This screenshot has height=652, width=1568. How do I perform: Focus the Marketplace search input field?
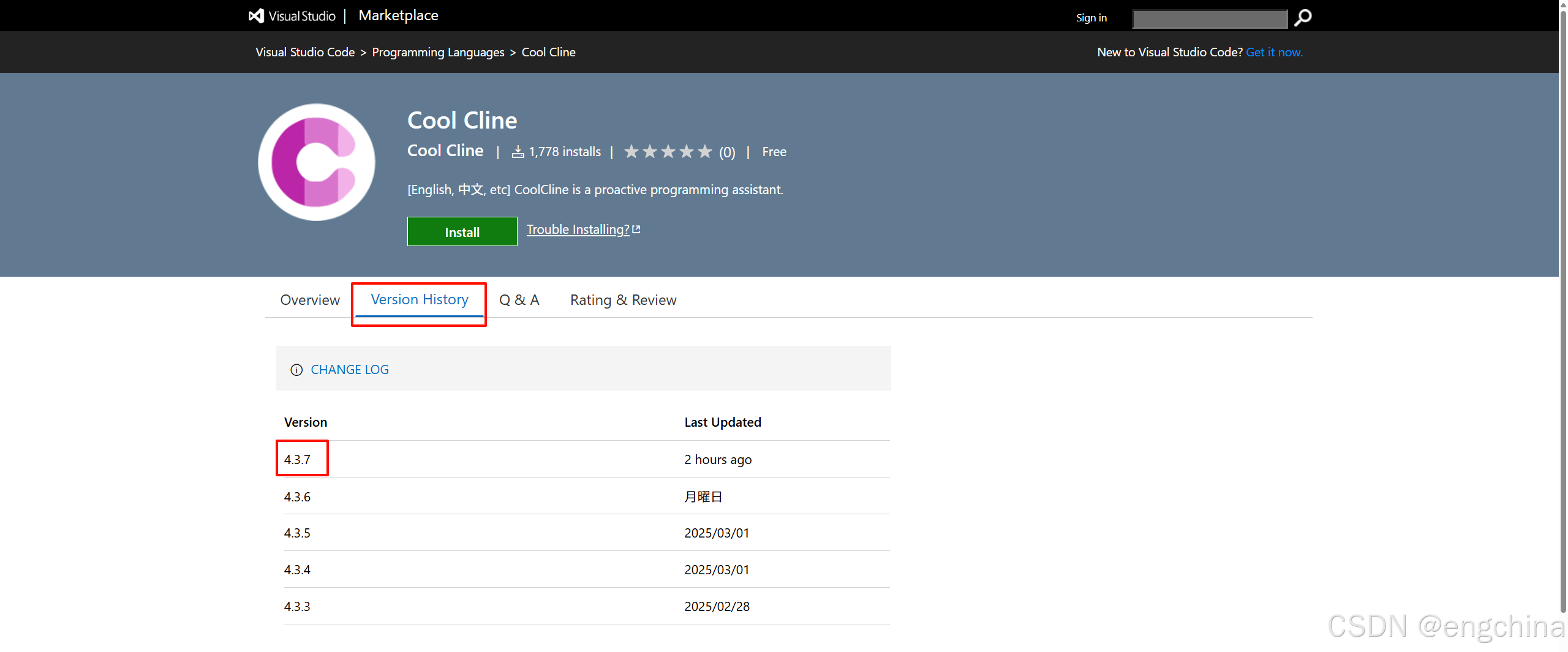pyautogui.click(x=1210, y=19)
